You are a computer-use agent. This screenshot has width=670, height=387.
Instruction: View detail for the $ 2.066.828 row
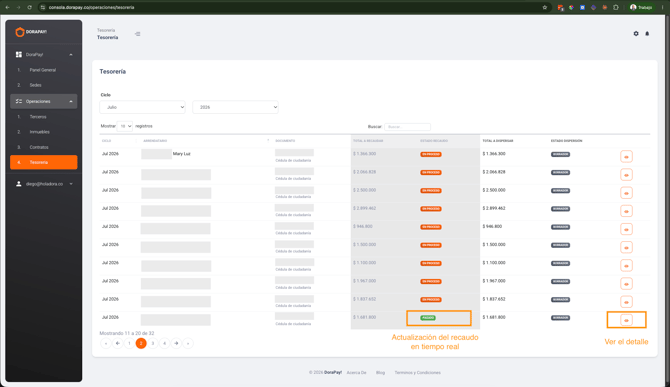point(626,175)
